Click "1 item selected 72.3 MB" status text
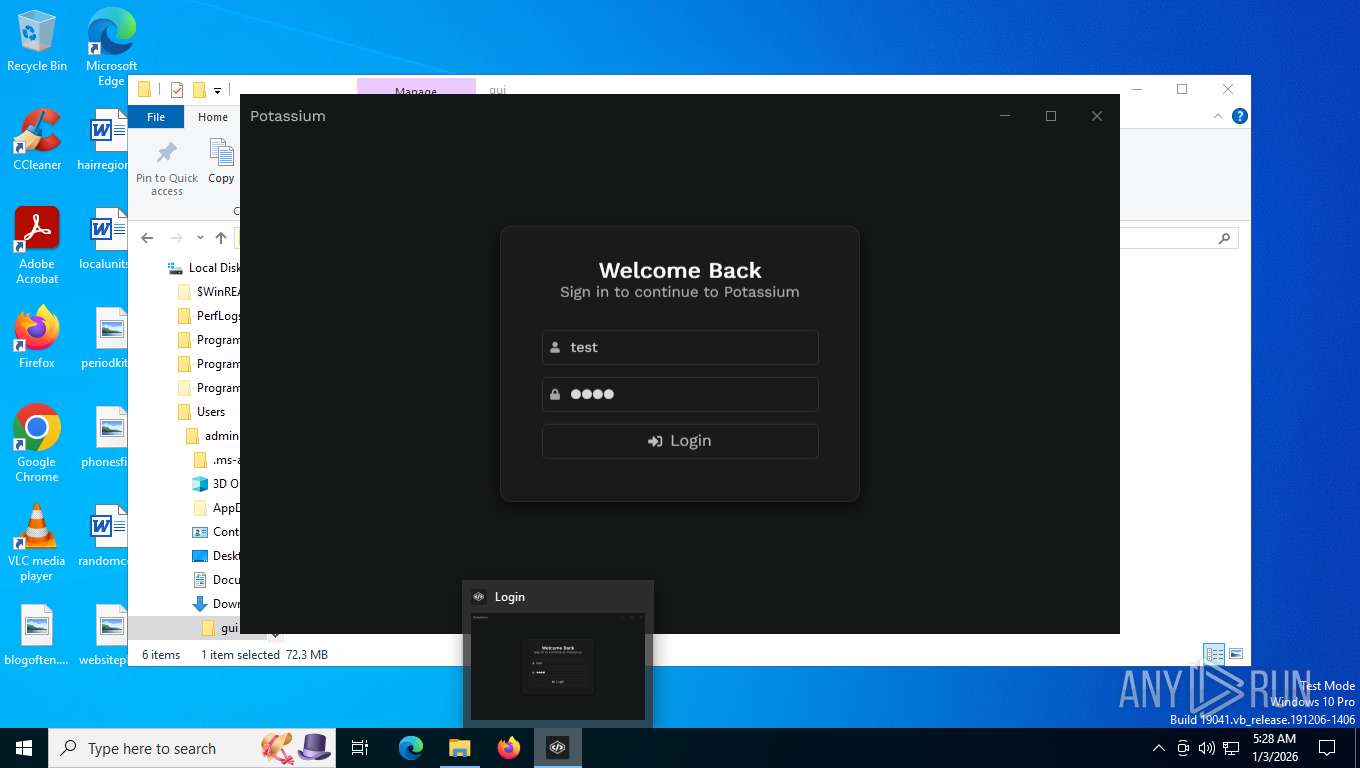Viewport: 1360px width, 768px height. click(x=264, y=655)
